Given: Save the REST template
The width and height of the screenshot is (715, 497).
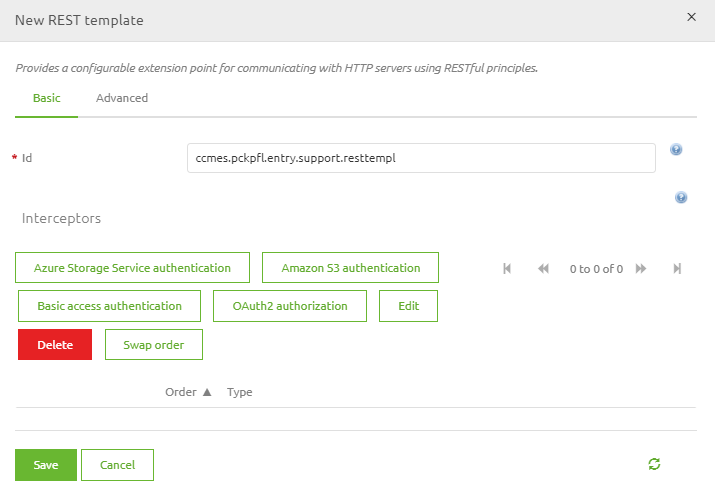Looking at the screenshot, I should 46,465.
